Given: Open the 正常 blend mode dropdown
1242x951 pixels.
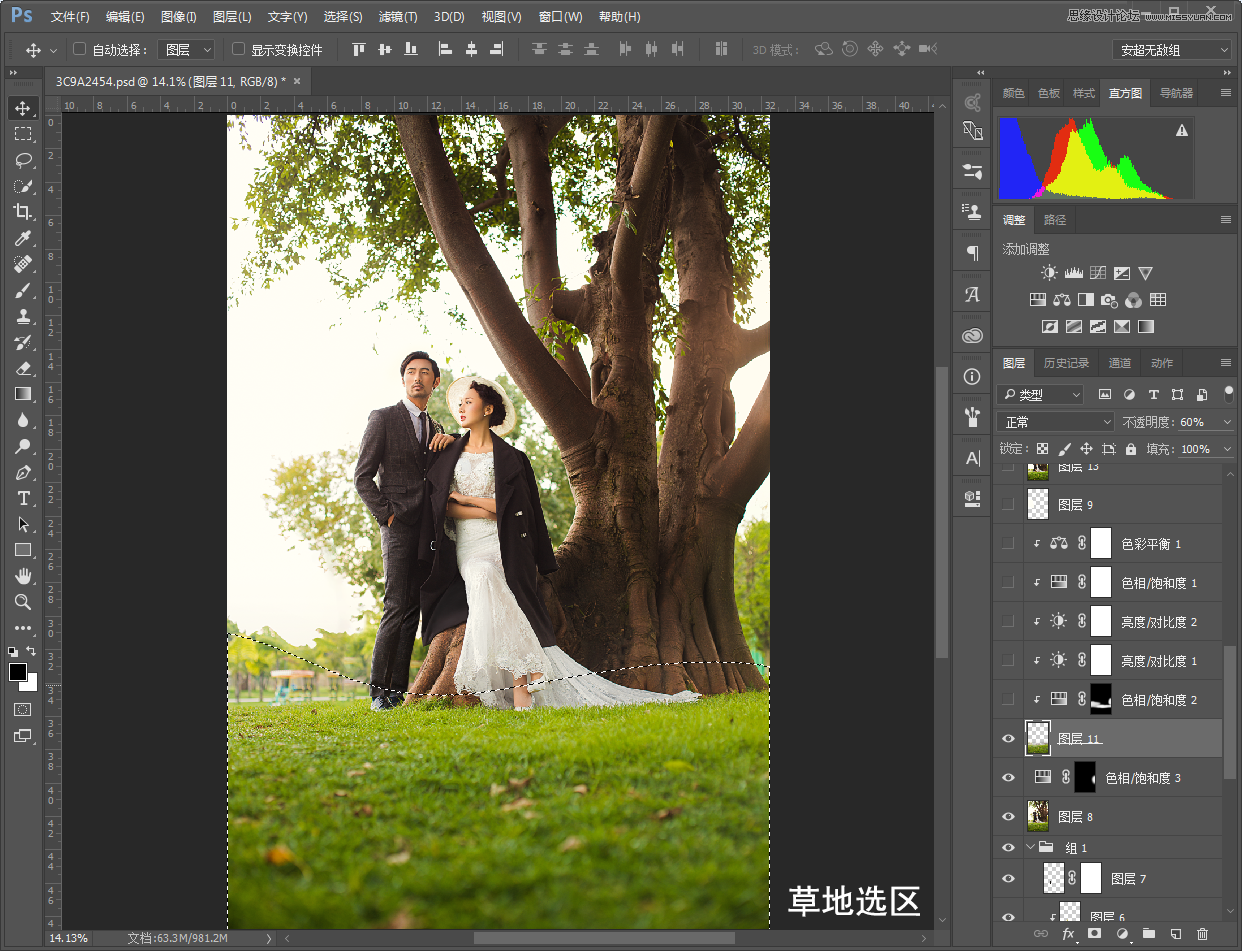Looking at the screenshot, I should point(1055,422).
